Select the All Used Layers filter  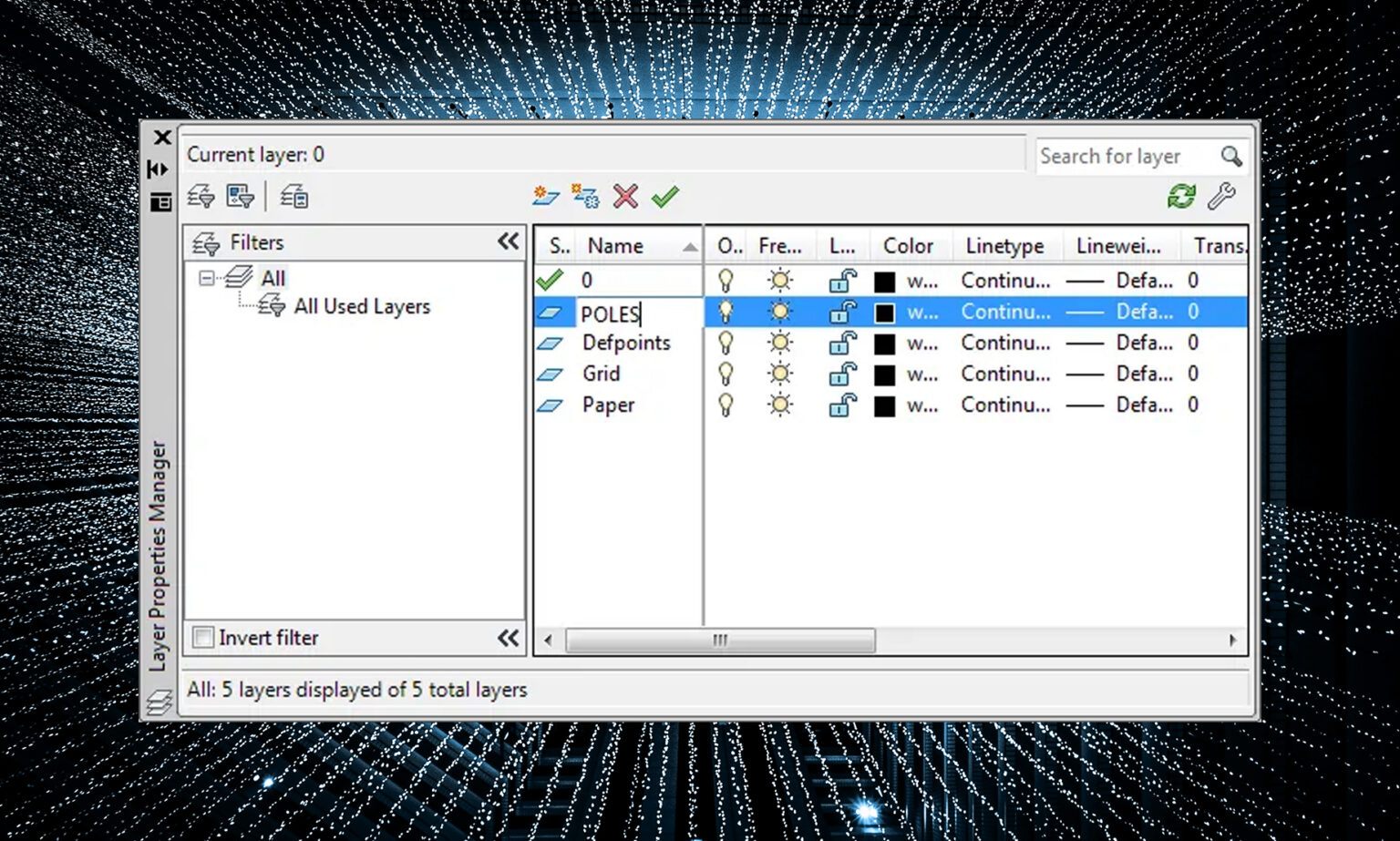(x=362, y=306)
